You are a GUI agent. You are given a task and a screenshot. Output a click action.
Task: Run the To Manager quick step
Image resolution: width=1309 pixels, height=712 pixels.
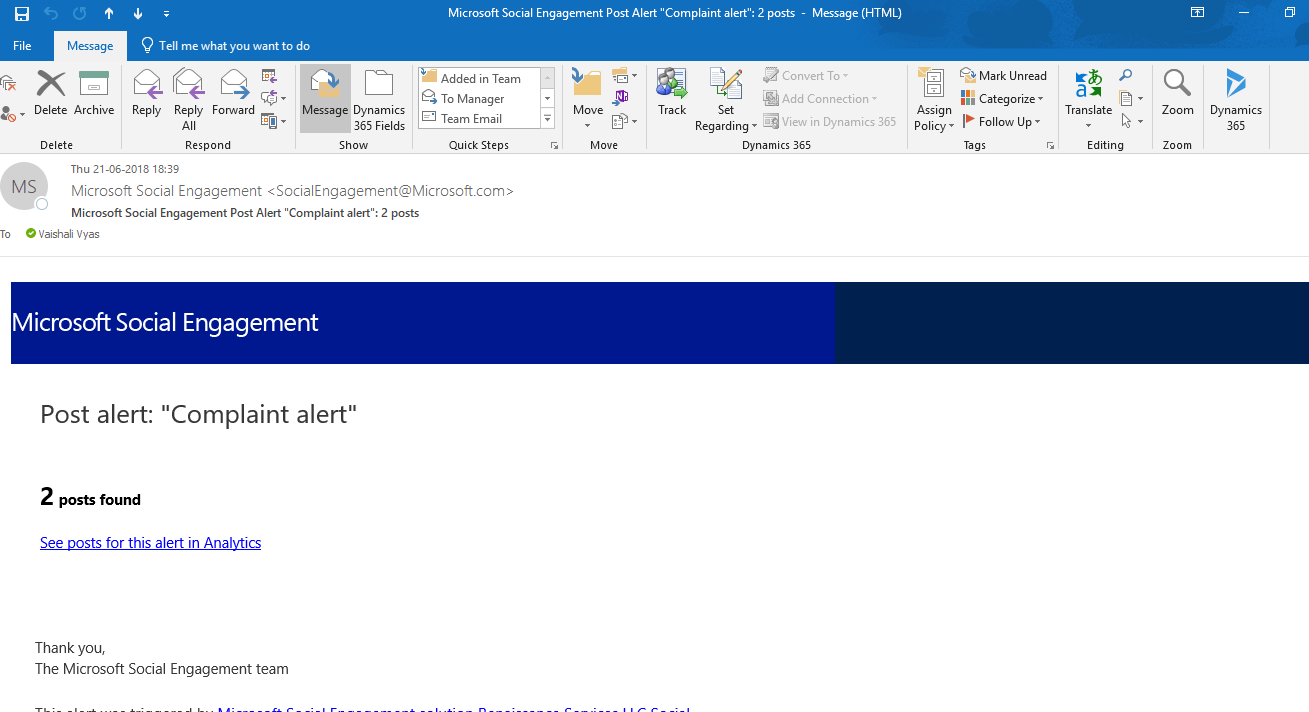pos(480,98)
